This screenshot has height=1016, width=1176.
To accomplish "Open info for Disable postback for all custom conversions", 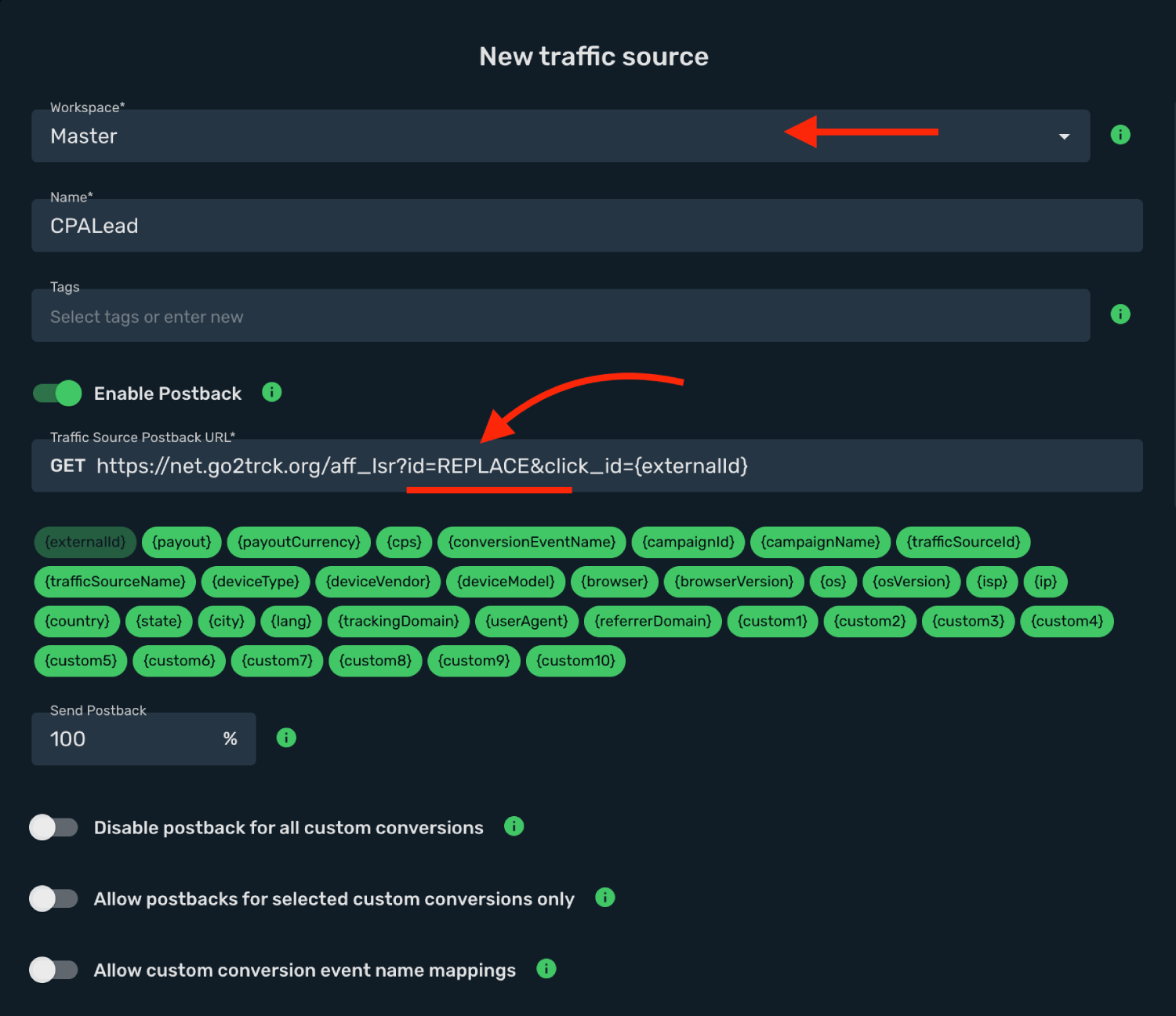I will [x=514, y=826].
